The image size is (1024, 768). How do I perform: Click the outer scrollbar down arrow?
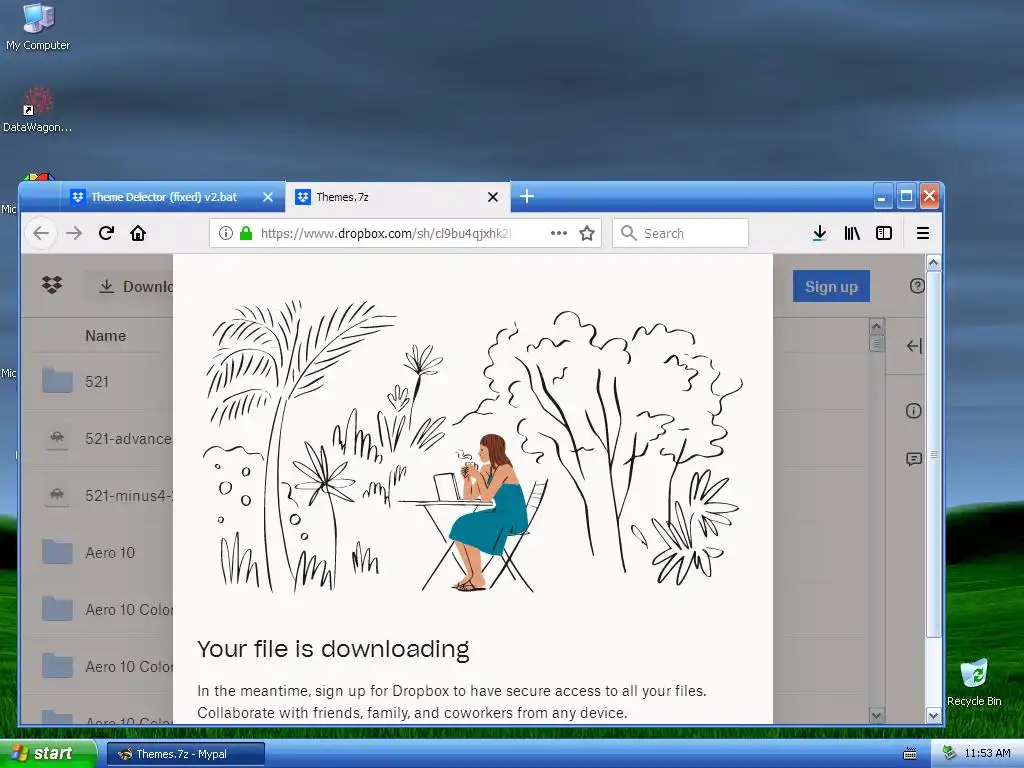934,716
